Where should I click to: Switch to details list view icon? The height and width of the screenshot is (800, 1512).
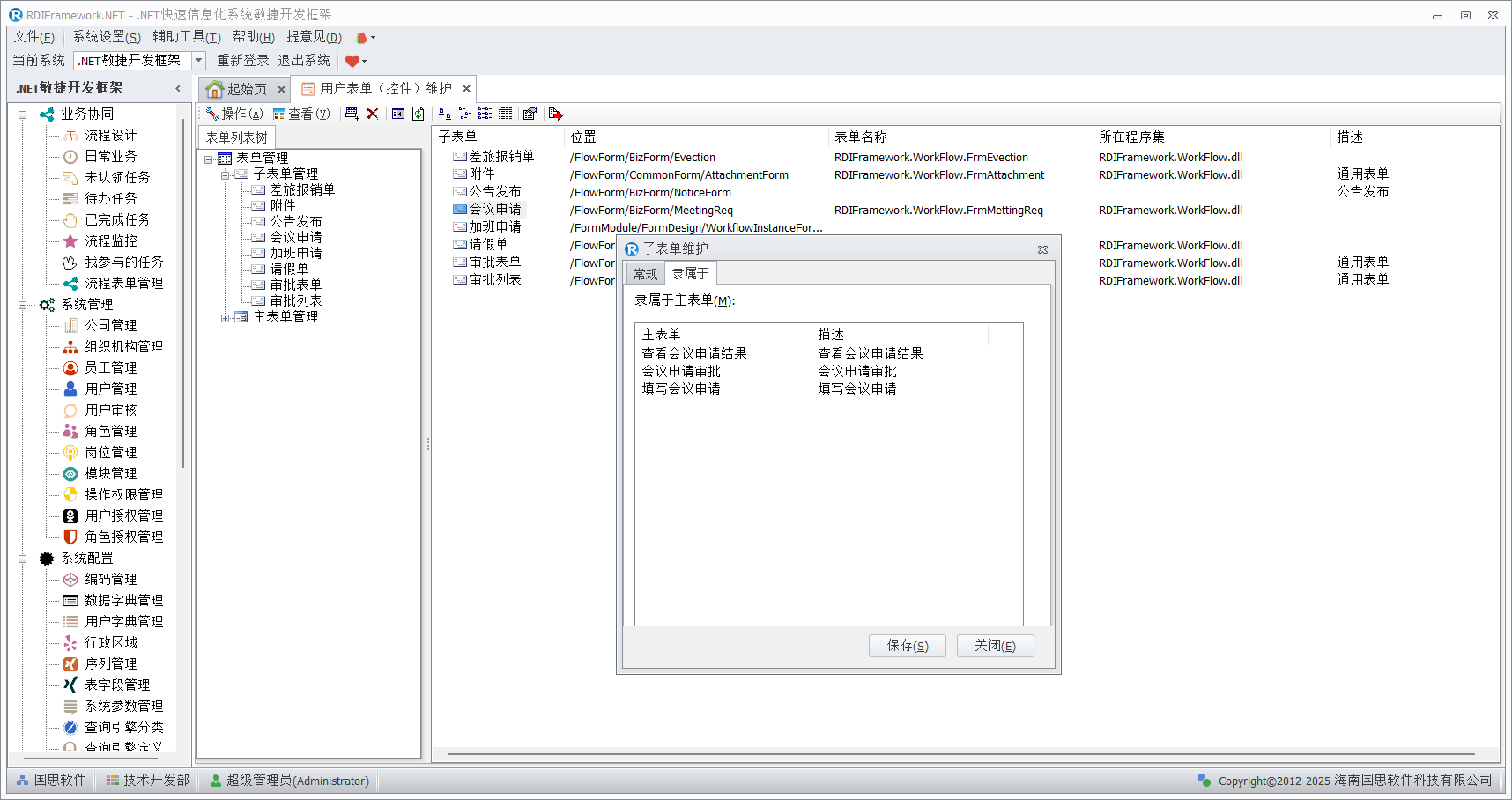pyautogui.click(x=505, y=114)
